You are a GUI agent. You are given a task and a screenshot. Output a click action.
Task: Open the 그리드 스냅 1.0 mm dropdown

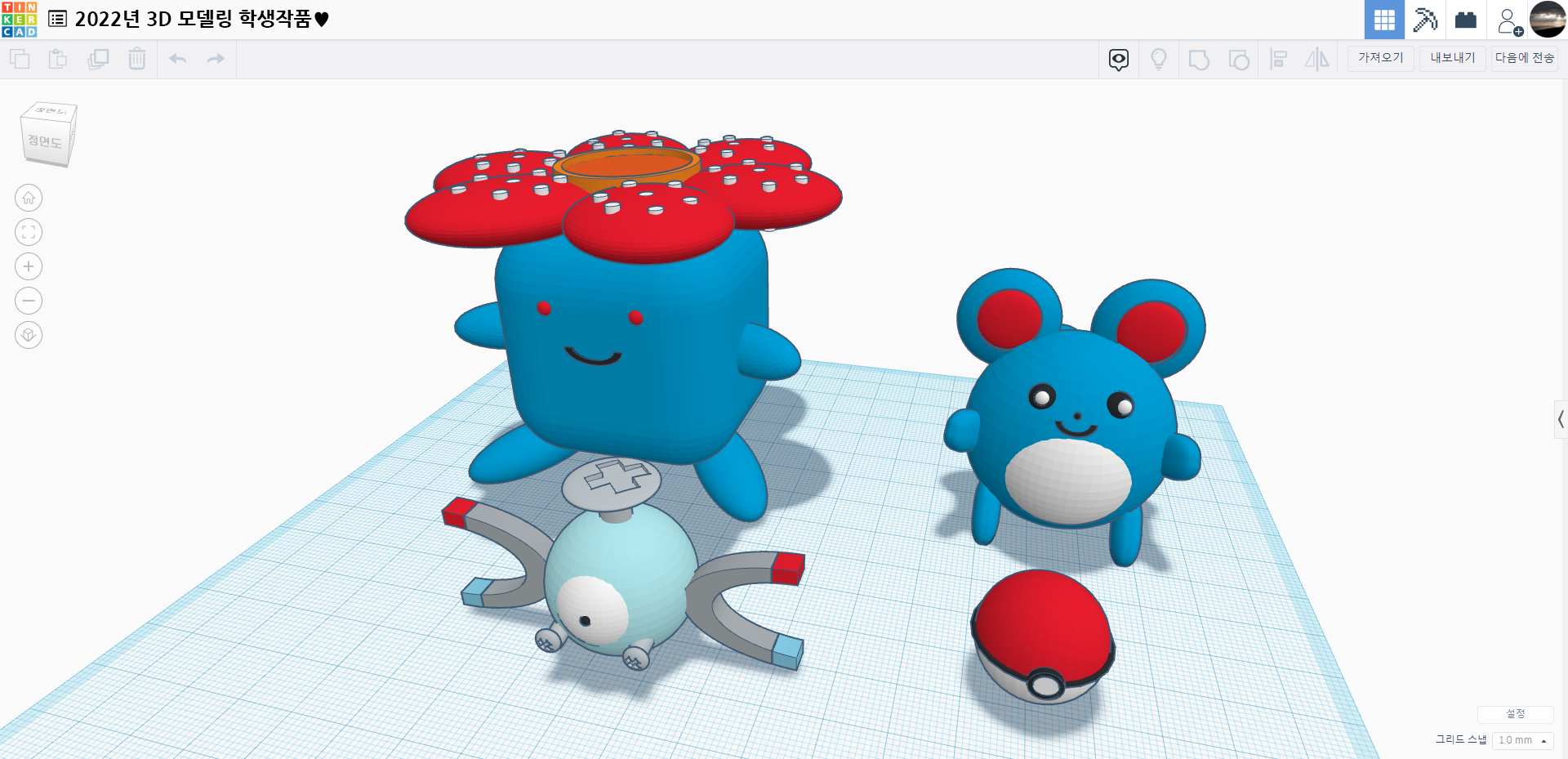[1522, 740]
